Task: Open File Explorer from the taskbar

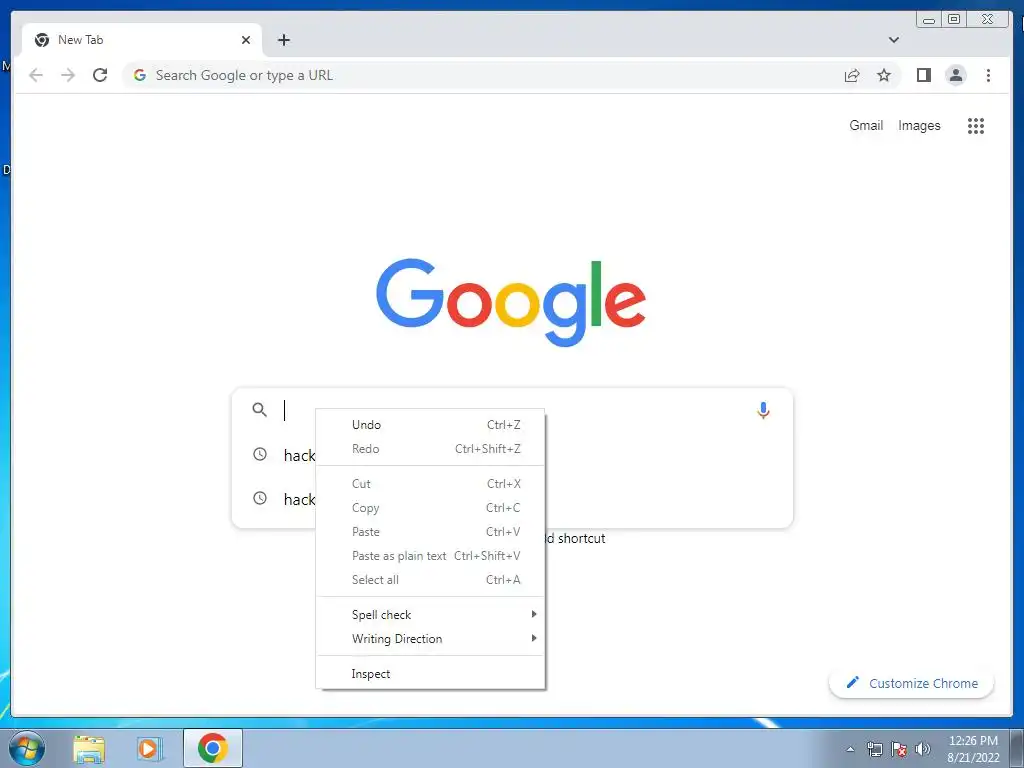Action: coord(89,749)
